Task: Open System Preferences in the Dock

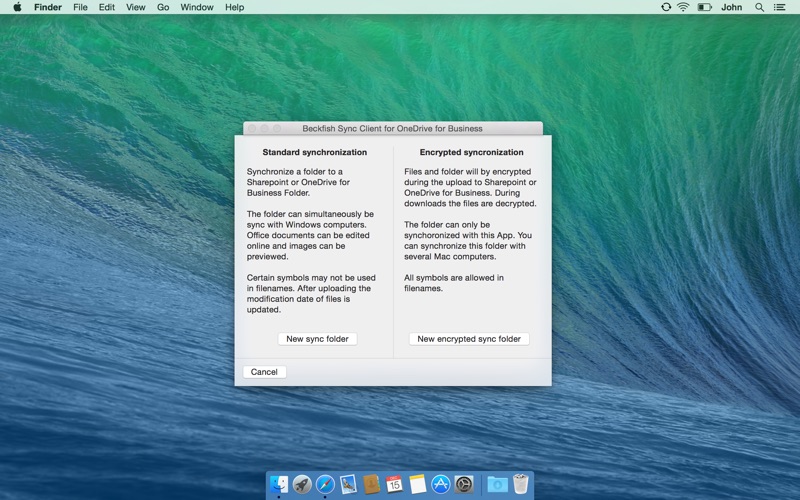Action: click(464, 484)
